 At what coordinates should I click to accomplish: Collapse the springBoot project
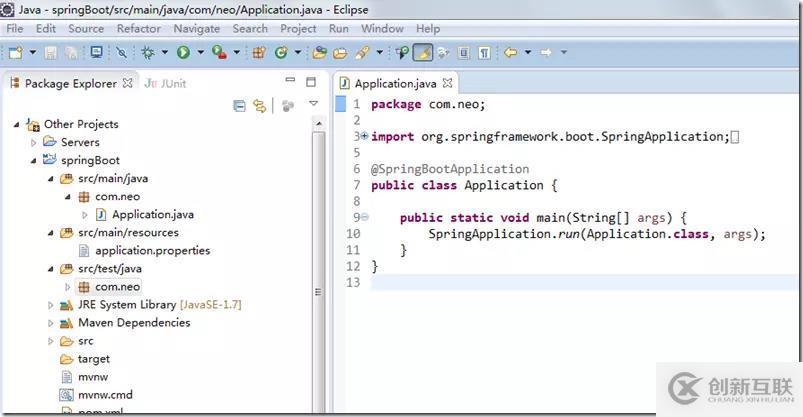coord(33,160)
